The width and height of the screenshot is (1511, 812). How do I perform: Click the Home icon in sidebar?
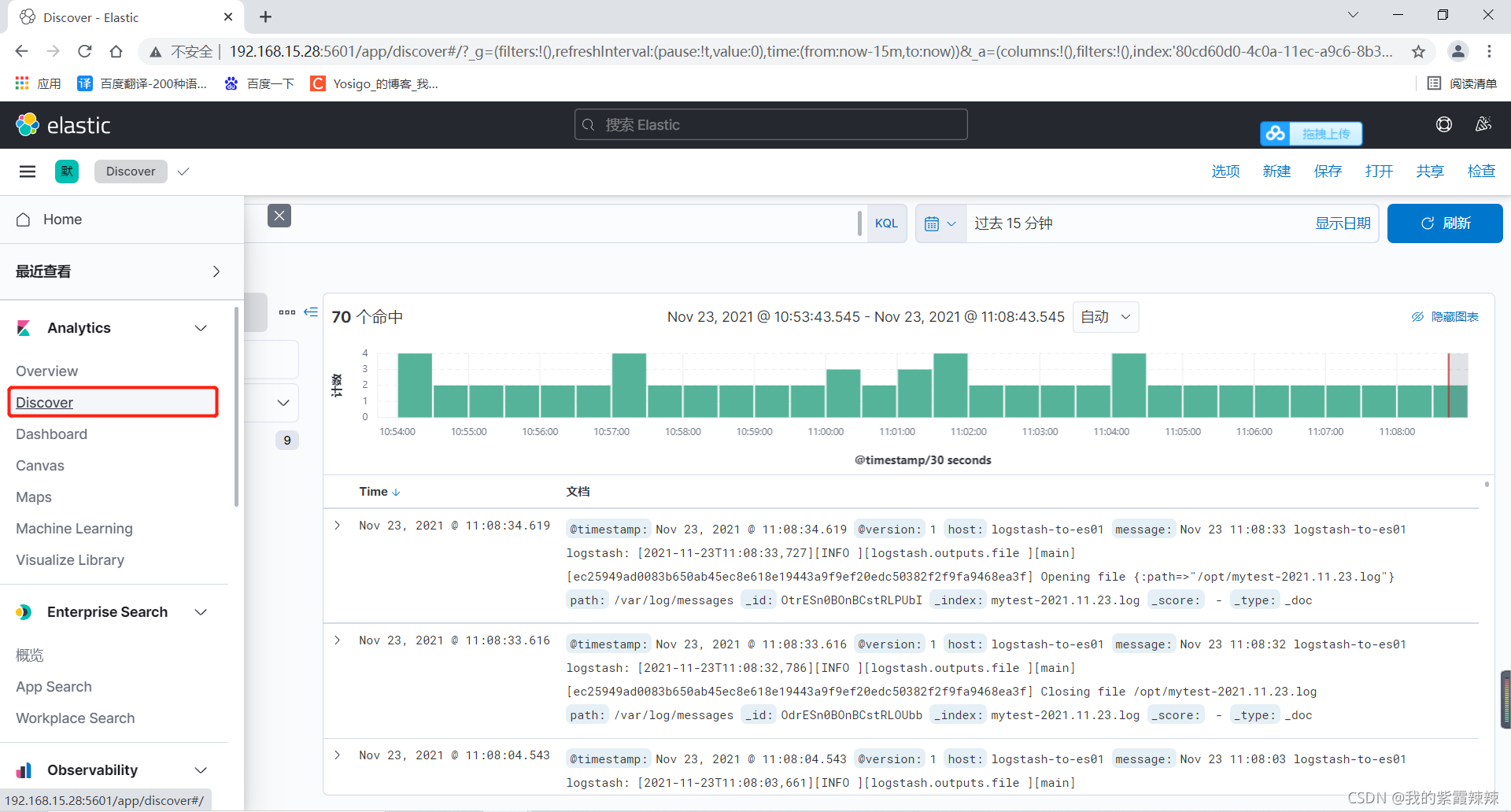click(24, 220)
